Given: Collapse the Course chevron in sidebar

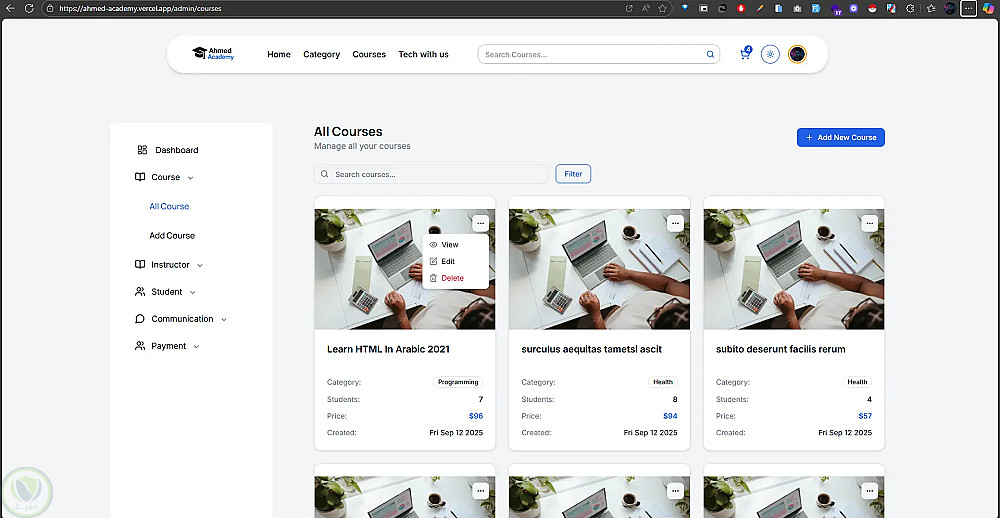Looking at the screenshot, I should 191,178.
